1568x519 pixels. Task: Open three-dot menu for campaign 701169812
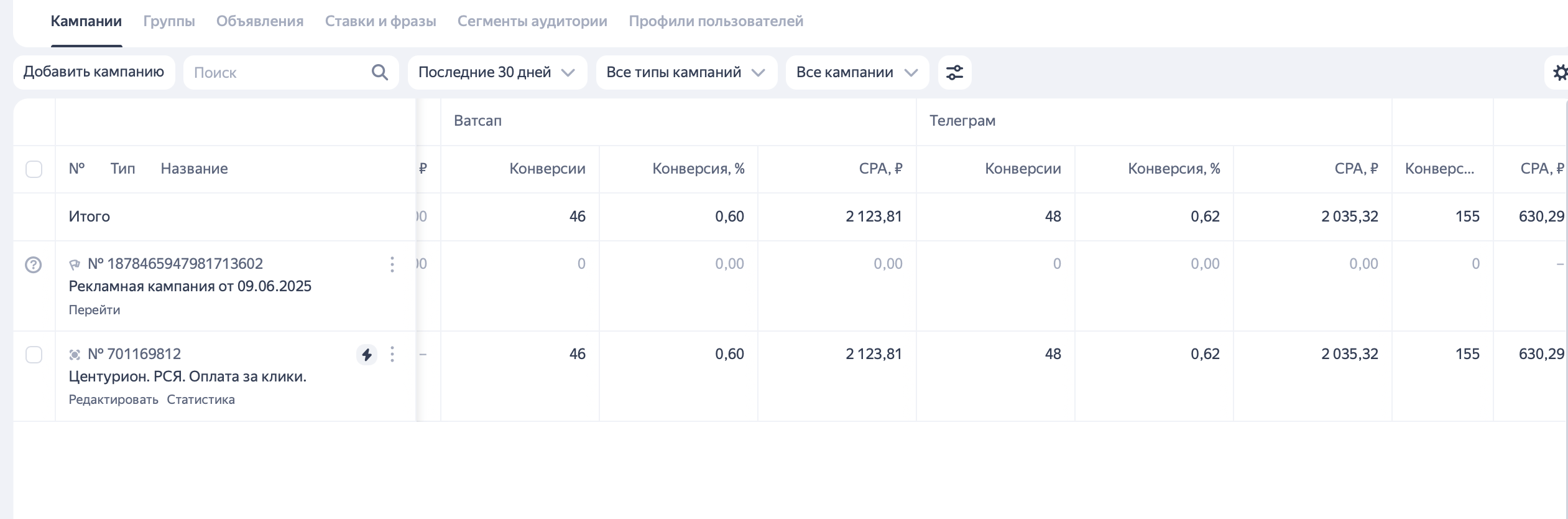point(392,355)
